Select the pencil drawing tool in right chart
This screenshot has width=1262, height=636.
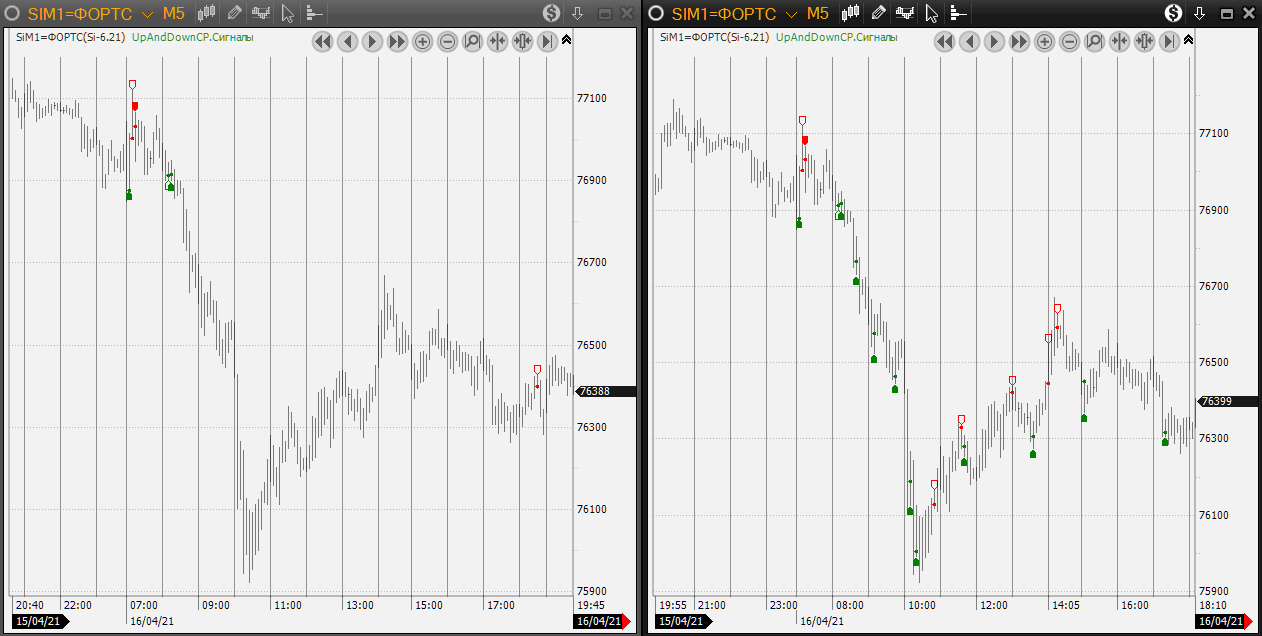(x=879, y=13)
